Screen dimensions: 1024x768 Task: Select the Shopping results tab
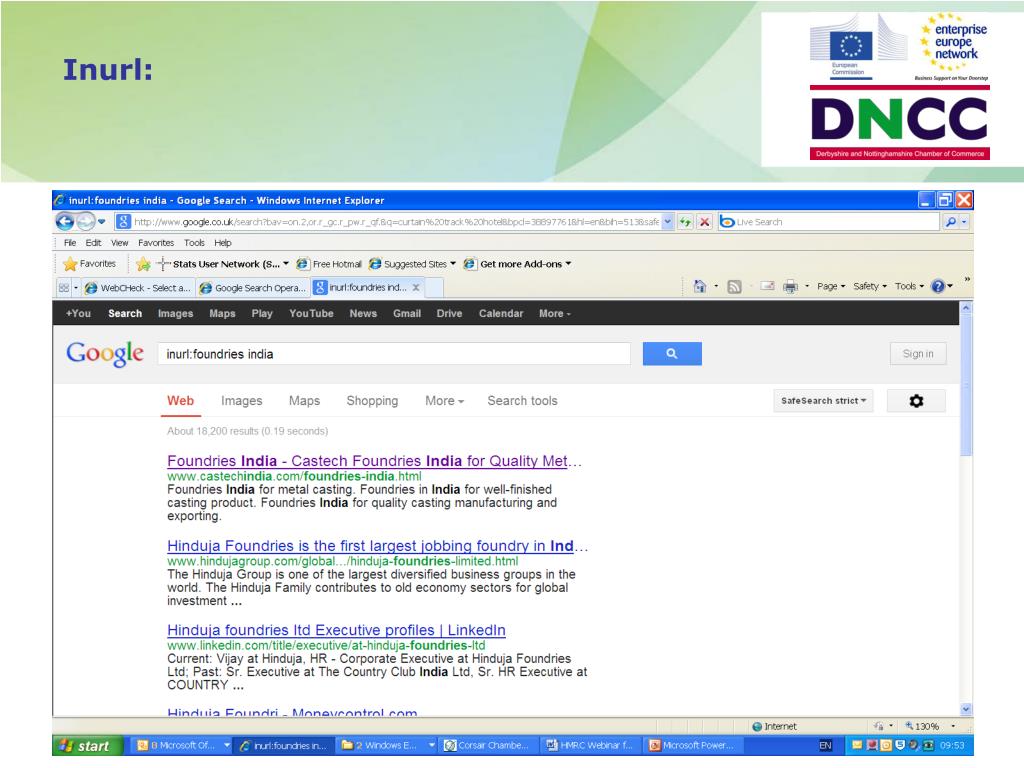coord(372,401)
